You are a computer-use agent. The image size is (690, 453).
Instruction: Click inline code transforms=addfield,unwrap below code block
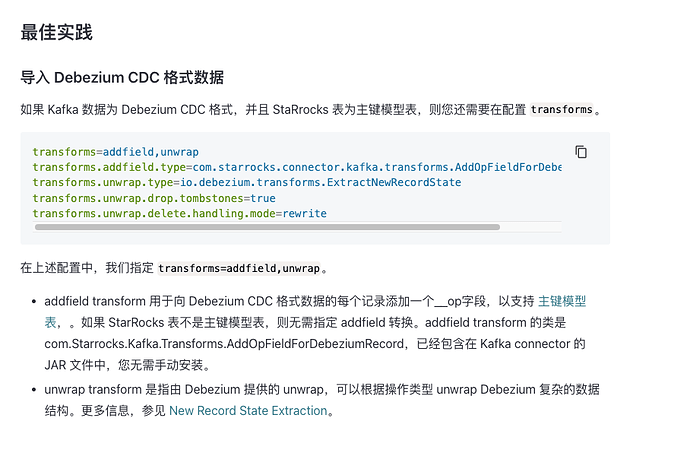(x=239, y=268)
